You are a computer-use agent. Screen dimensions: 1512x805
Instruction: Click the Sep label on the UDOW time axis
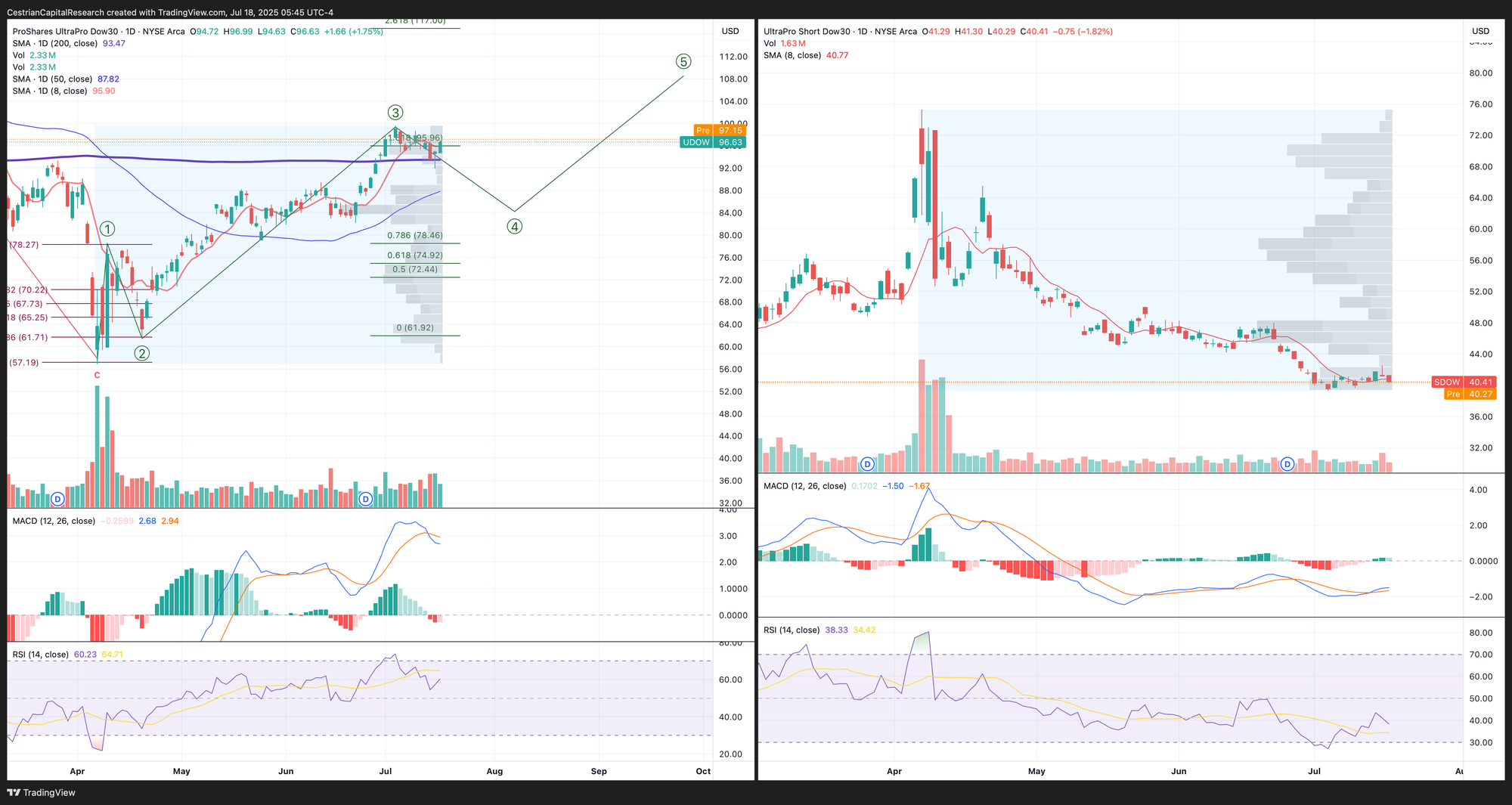599,772
